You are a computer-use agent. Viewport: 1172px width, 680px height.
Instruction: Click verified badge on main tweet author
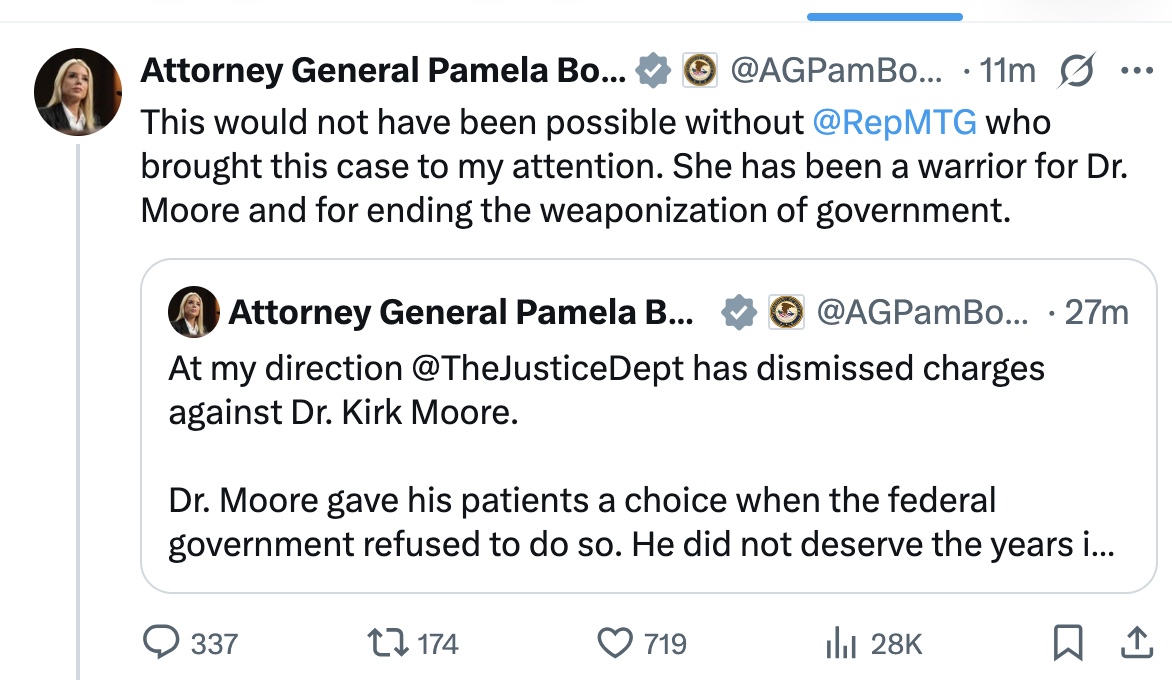click(654, 71)
